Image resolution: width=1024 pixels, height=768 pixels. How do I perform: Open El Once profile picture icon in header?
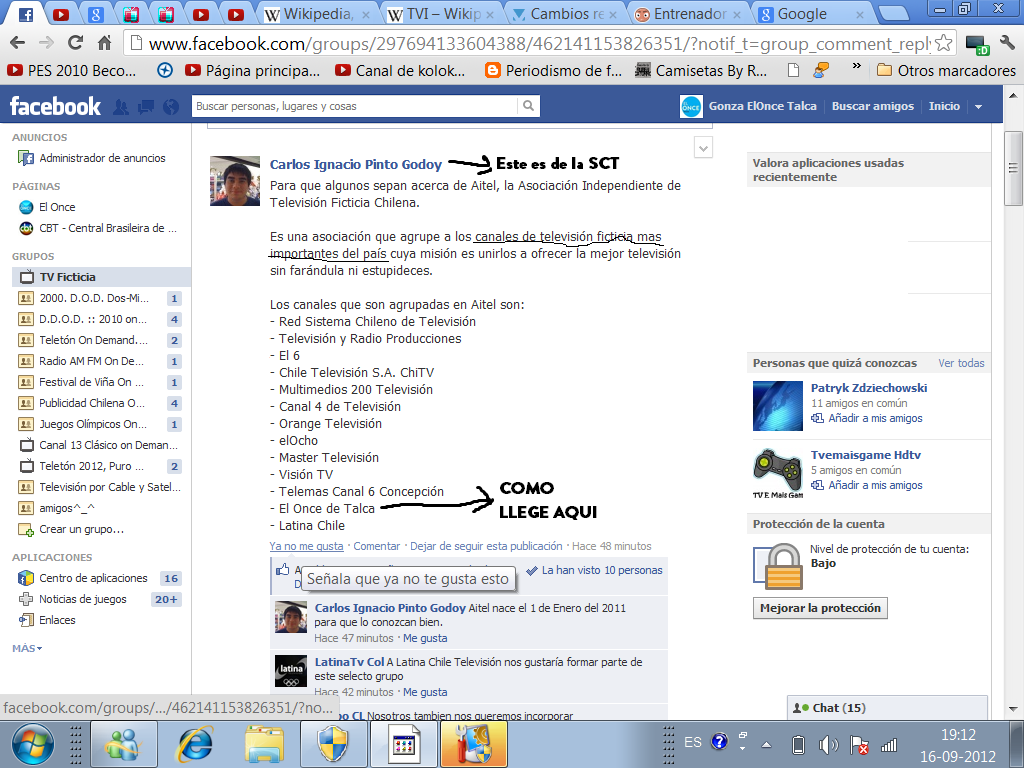click(691, 106)
